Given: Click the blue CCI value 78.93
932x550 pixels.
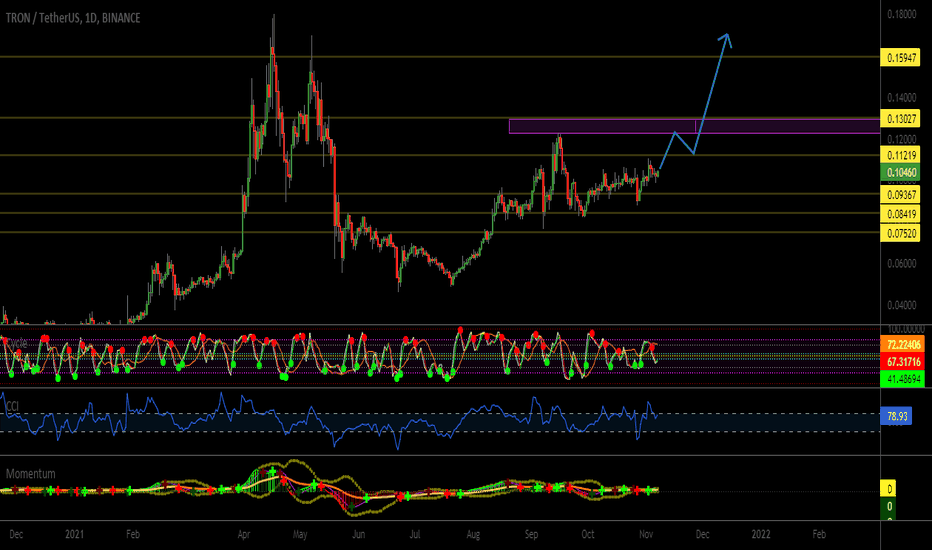Looking at the screenshot, I should (896, 416).
